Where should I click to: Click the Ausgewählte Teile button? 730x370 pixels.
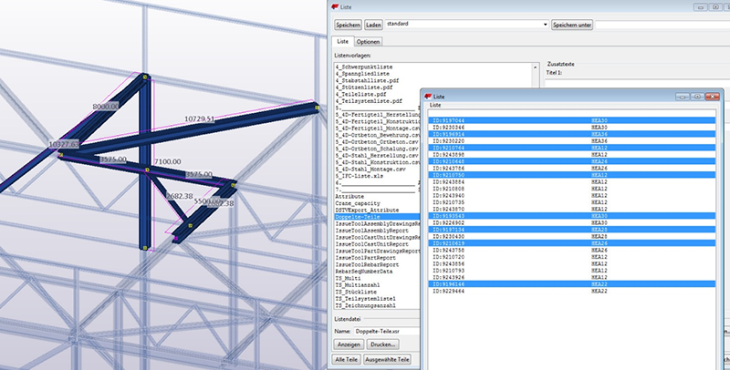tap(387, 359)
